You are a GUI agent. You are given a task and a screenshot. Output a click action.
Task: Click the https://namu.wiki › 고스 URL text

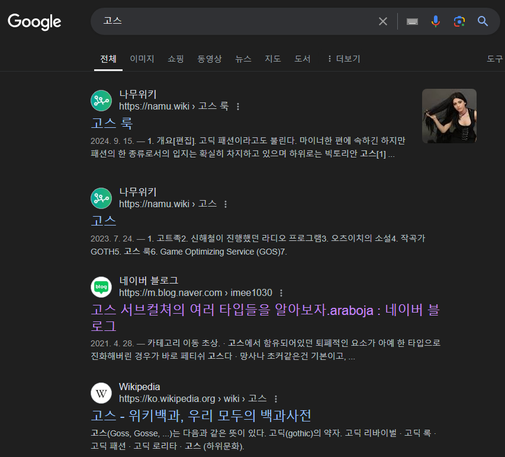point(168,204)
